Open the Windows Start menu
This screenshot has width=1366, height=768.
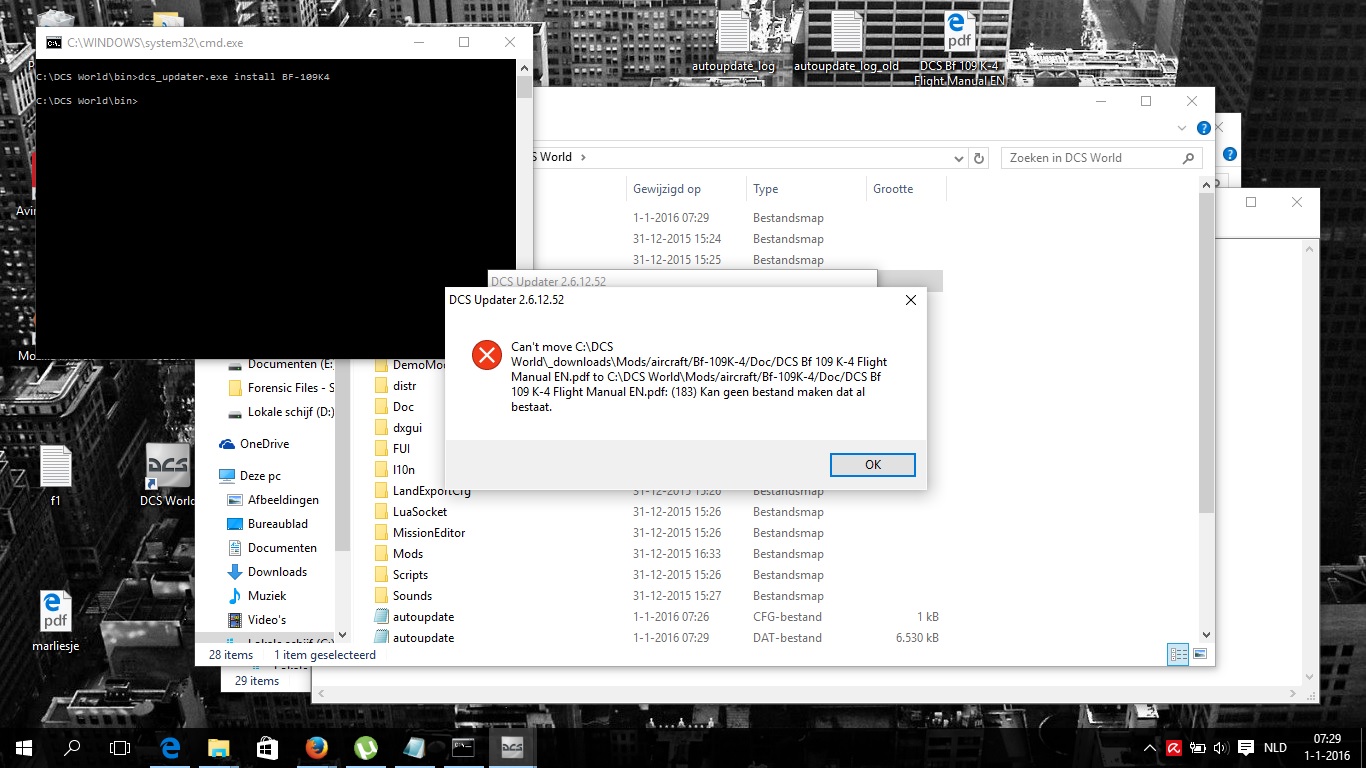(x=24, y=747)
